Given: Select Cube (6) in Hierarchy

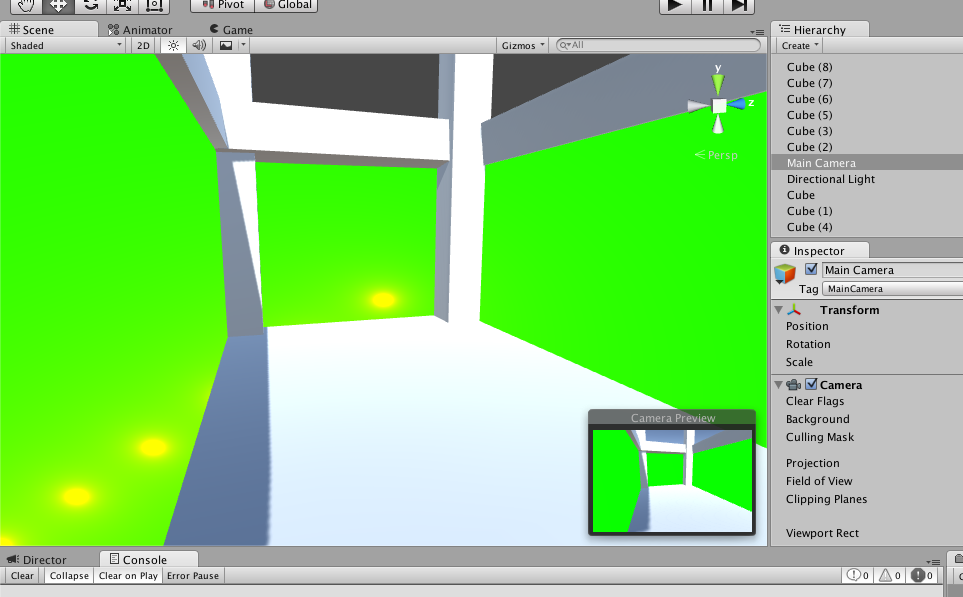Looking at the screenshot, I should point(867,99).
